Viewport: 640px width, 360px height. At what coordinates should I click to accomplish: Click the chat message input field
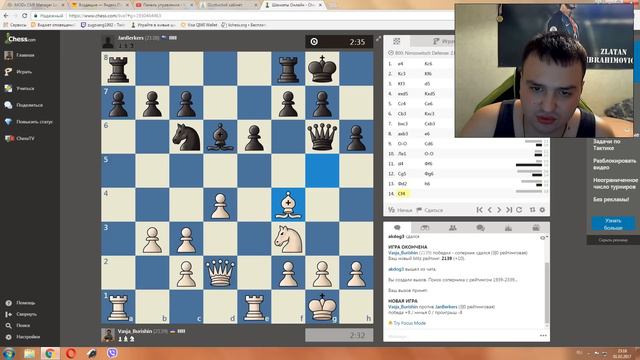[x=461, y=336]
